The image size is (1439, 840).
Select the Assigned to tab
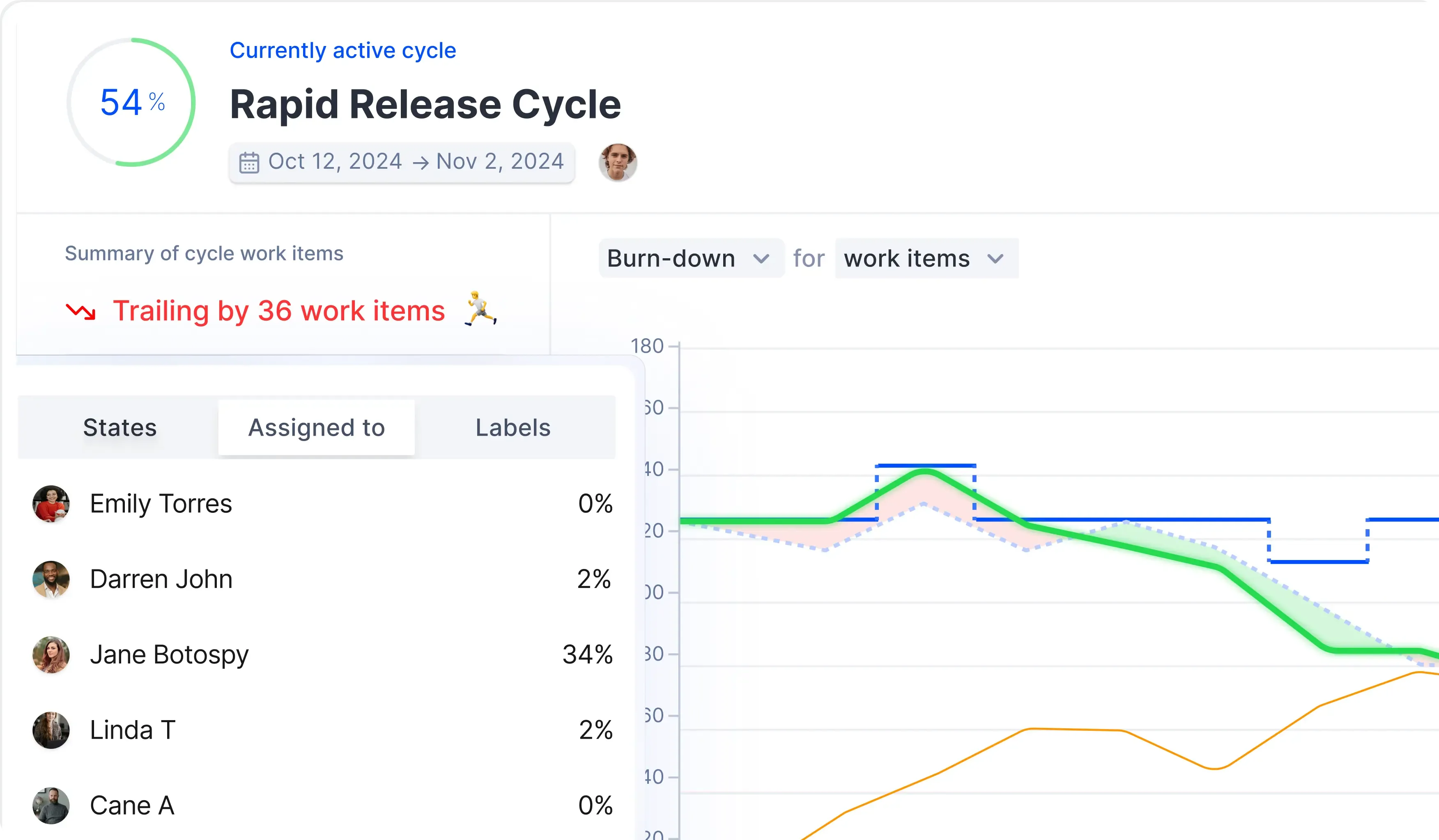(316, 428)
